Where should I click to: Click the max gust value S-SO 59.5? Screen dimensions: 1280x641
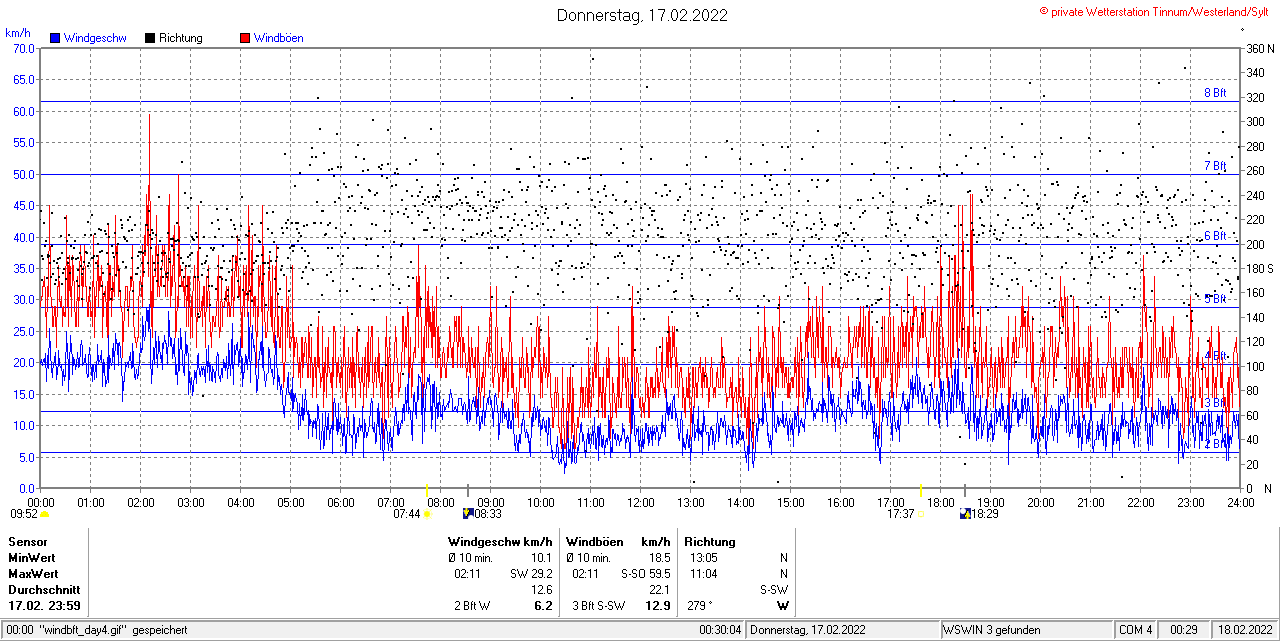(645, 574)
